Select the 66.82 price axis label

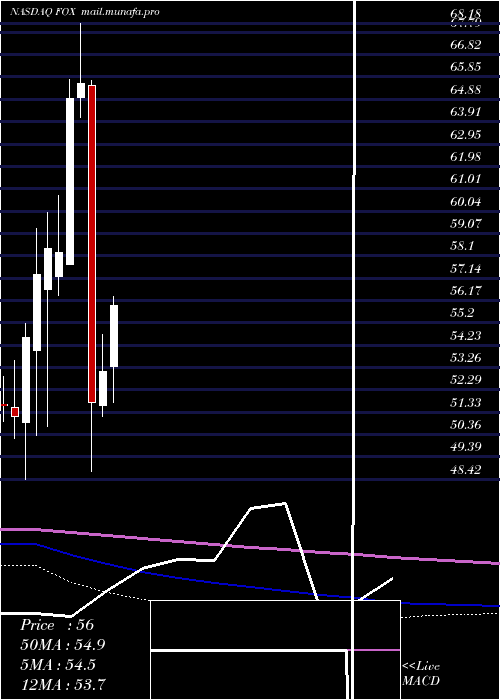[x=466, y=45]
